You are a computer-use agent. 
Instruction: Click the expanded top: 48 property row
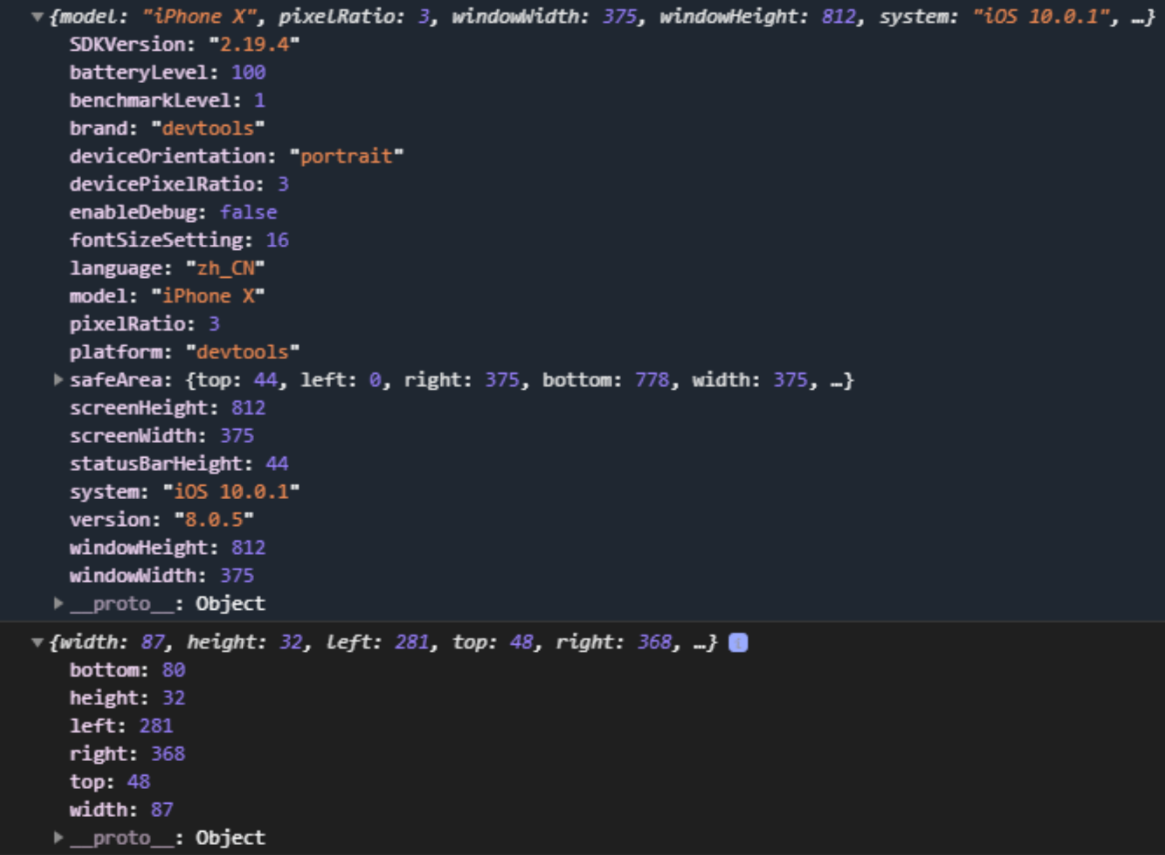coord(110,781)
